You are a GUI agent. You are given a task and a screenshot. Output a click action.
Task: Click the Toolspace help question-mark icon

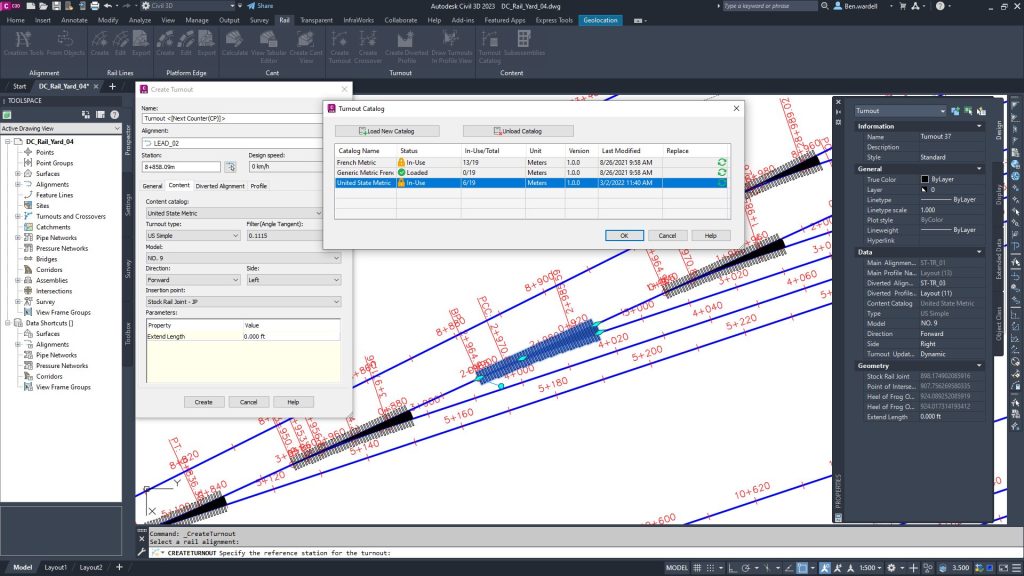(113, 114)
